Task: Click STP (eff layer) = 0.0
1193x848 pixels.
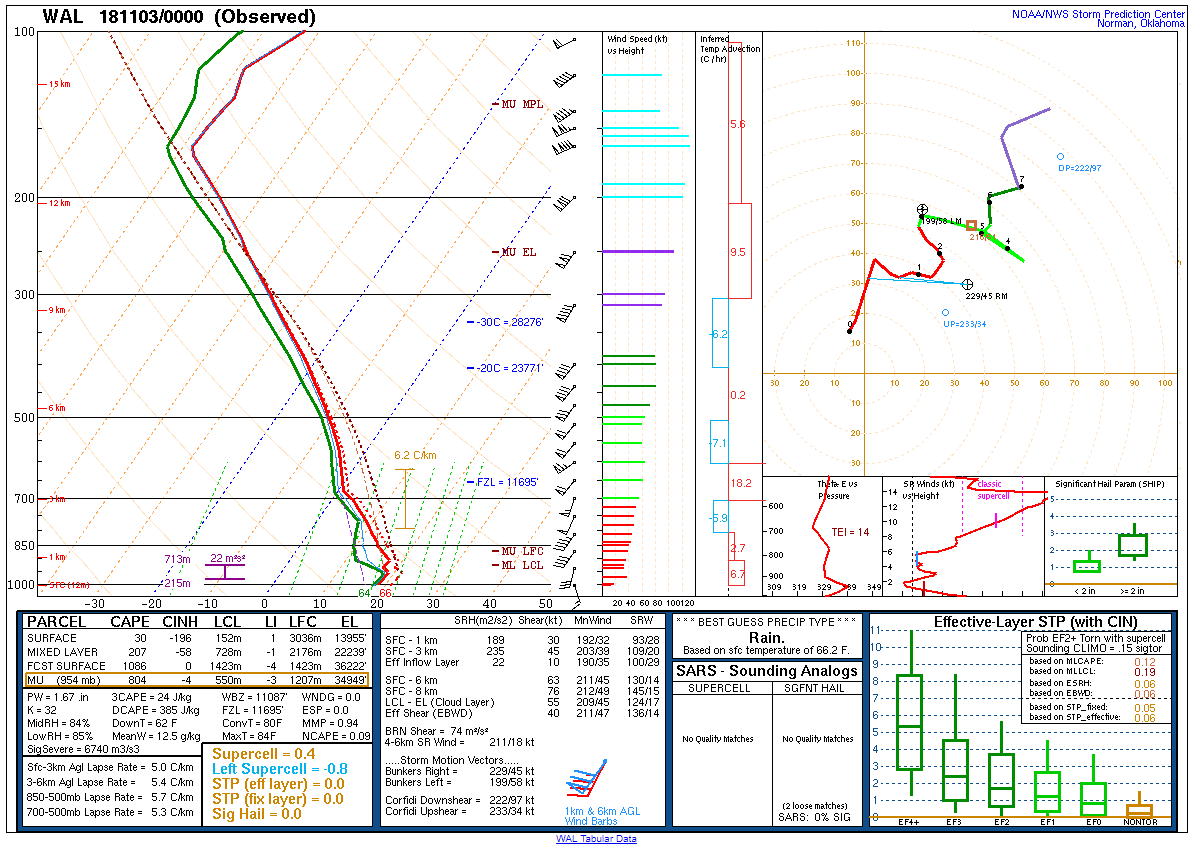Action: (278, 784)
